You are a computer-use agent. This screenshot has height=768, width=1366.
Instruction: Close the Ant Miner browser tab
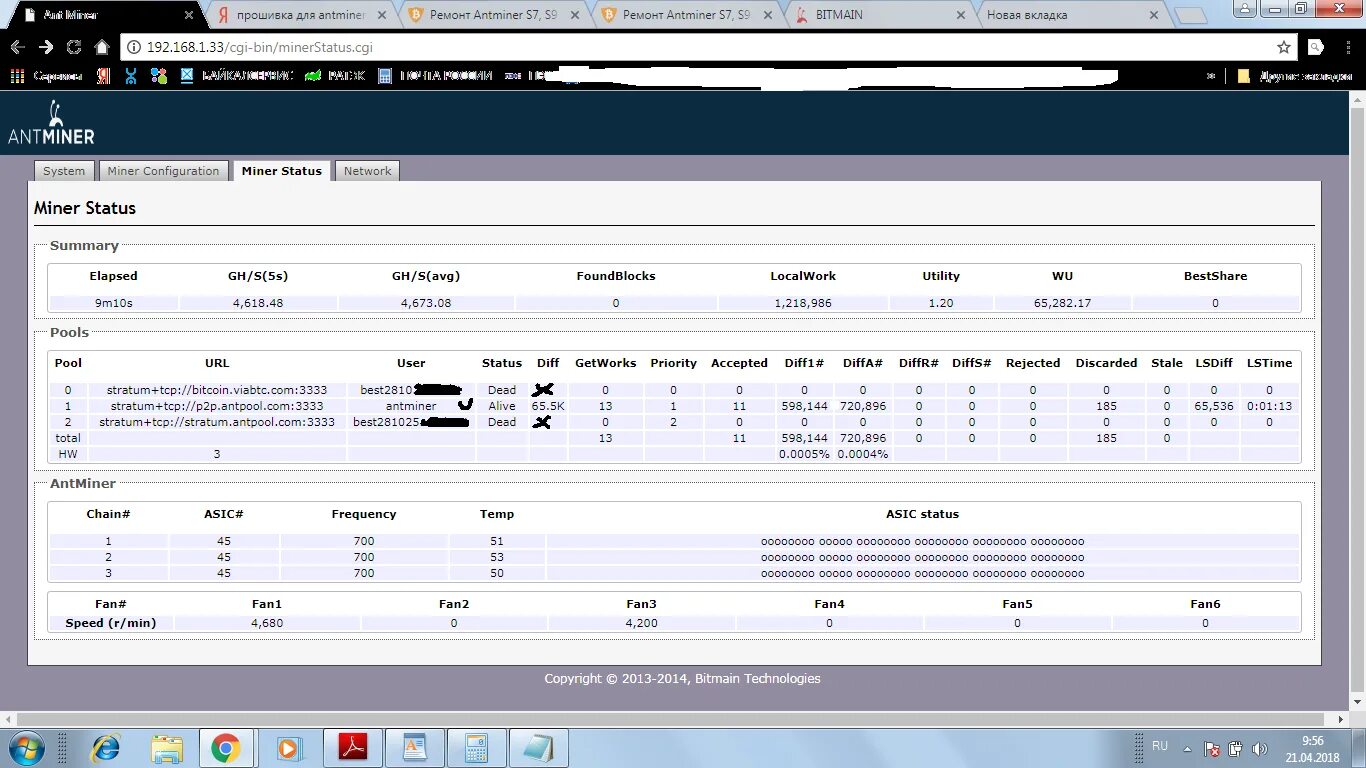(x=189, y=15)
